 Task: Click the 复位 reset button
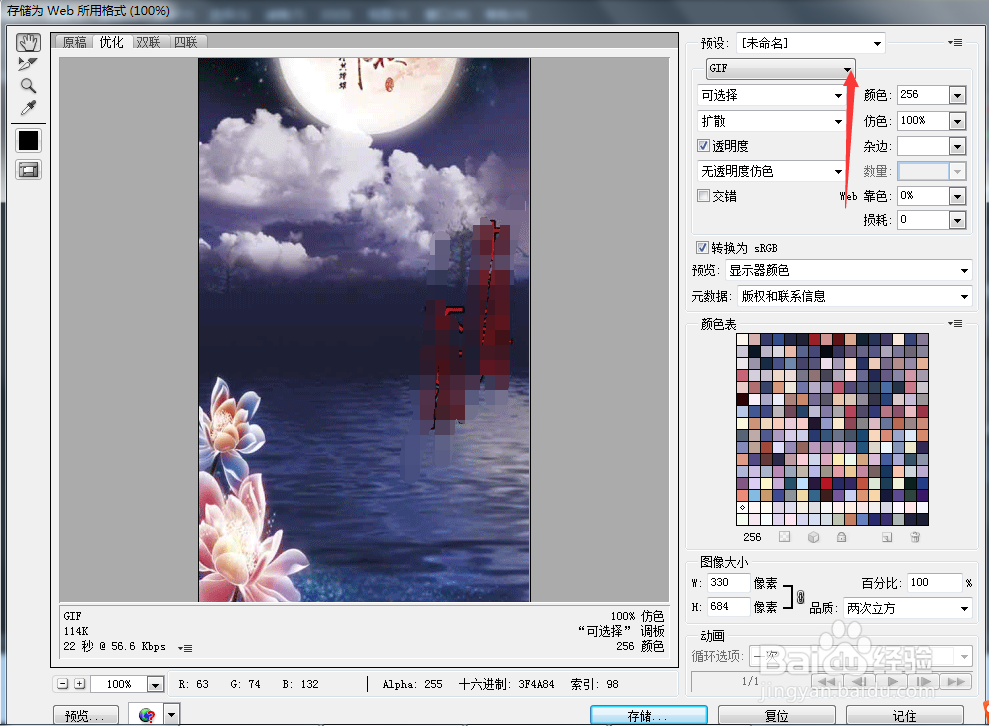776,716
